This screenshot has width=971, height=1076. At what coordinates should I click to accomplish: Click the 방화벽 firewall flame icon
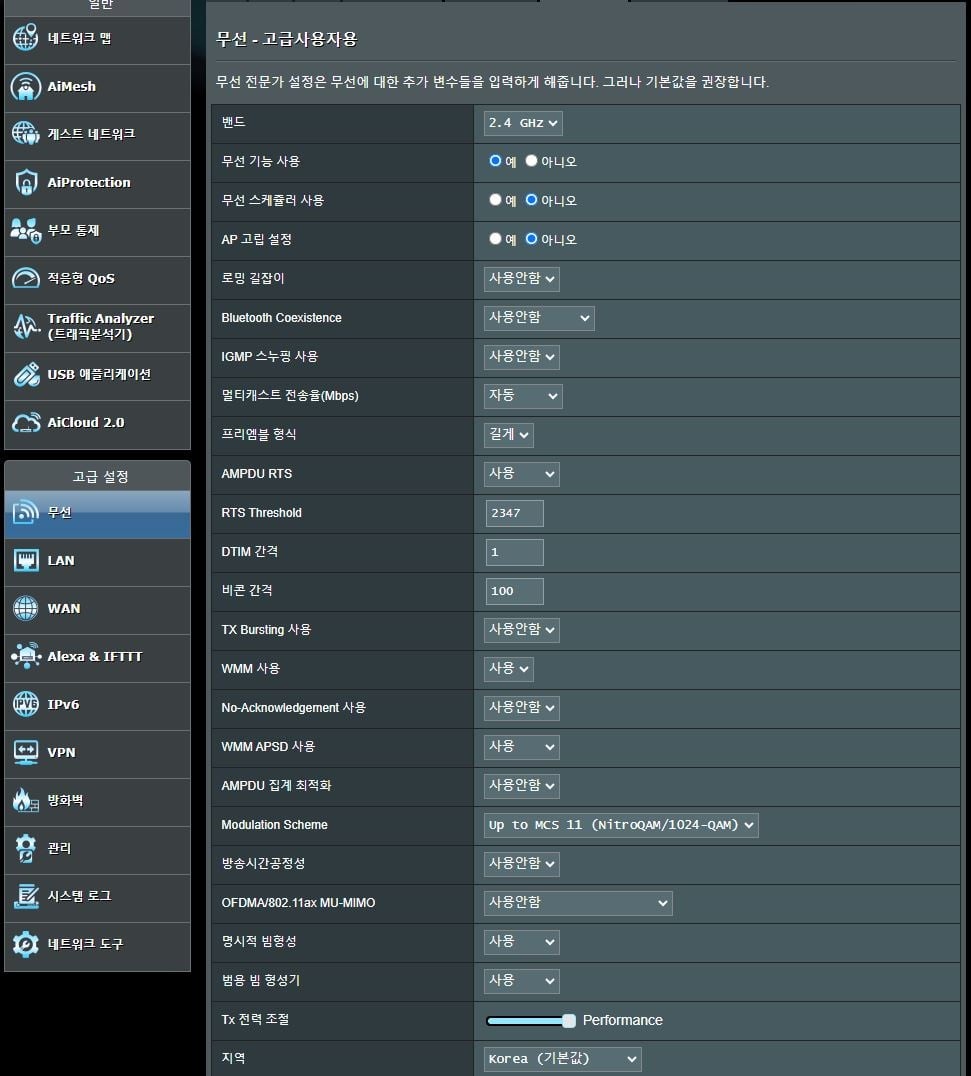(25, 800)
